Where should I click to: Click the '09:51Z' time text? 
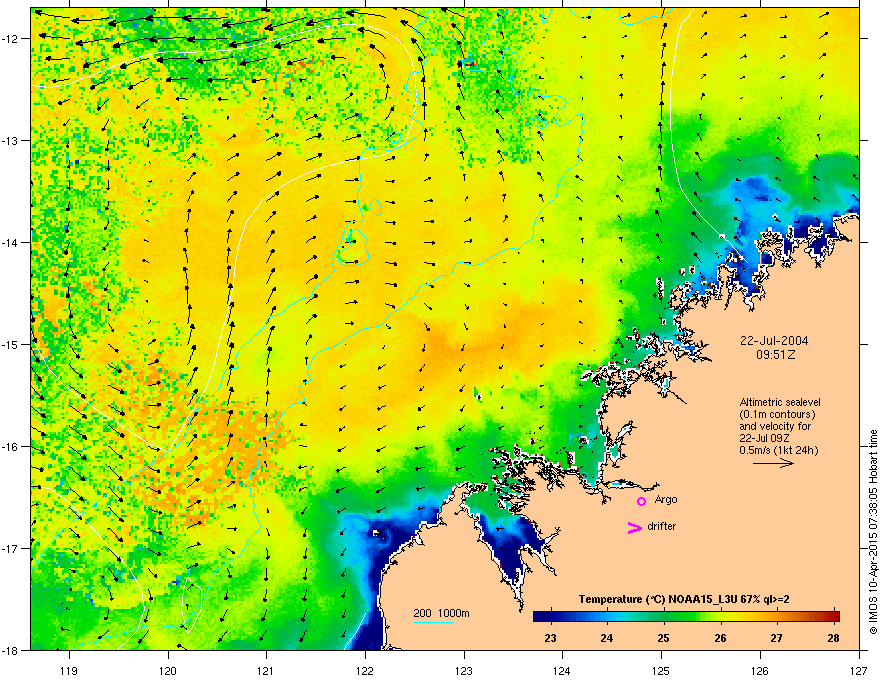click(x=775, y=355)
